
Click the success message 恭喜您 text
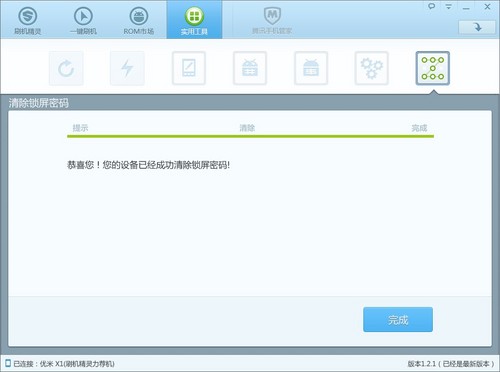point(148,165)
